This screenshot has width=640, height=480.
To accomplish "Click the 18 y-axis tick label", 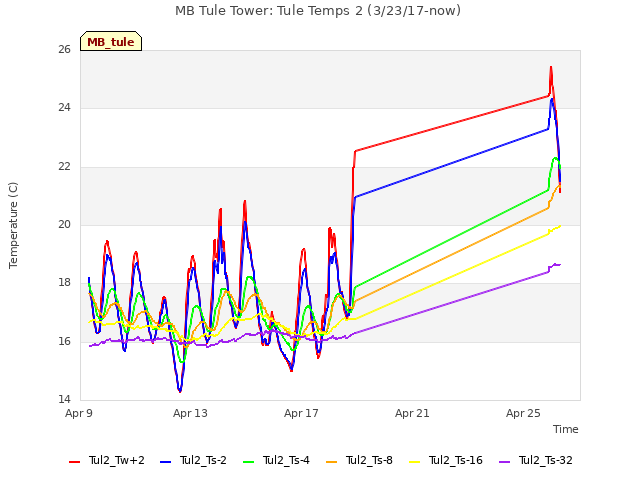I will [x=64, y=282].
